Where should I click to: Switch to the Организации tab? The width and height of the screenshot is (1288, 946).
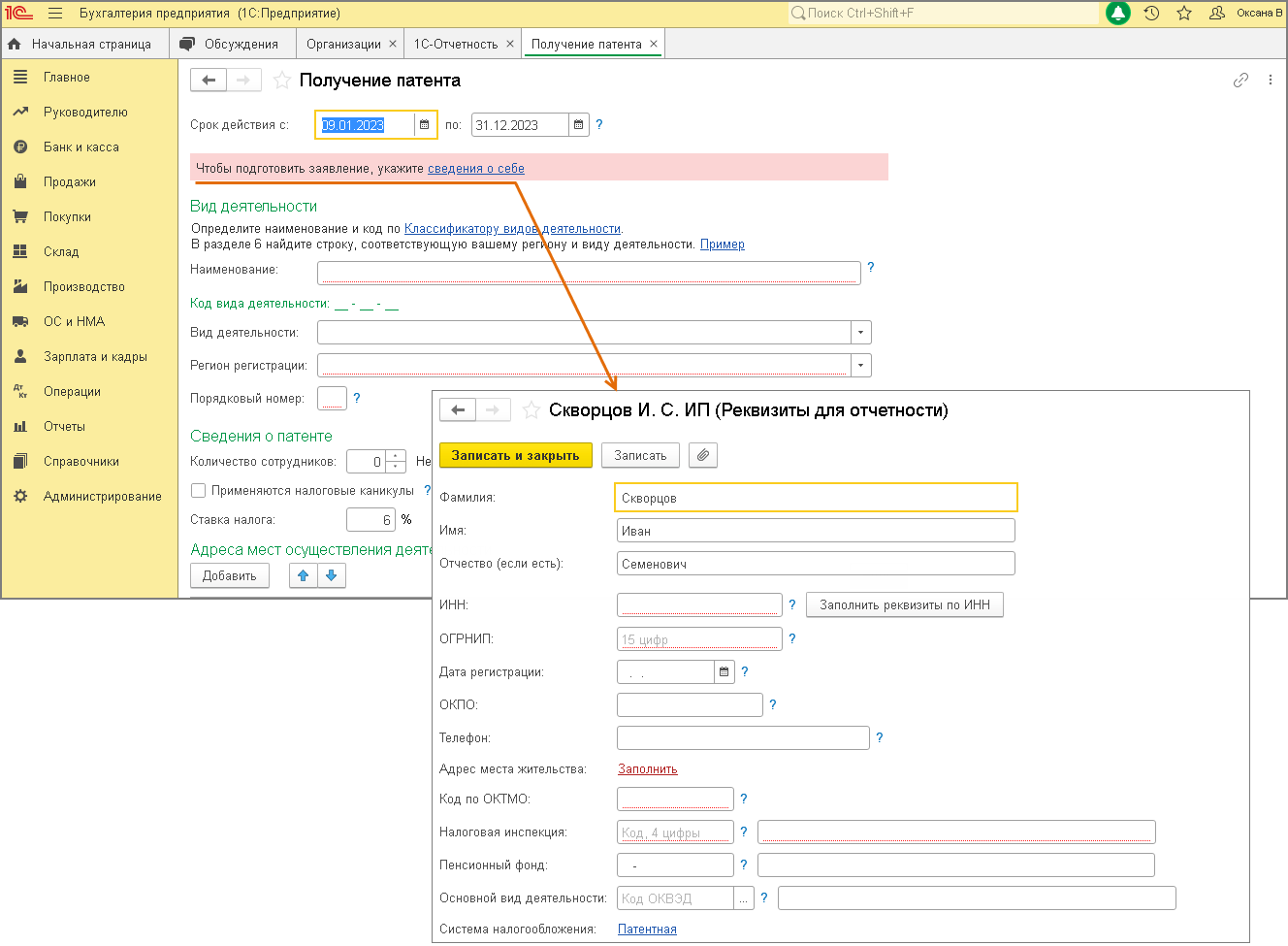pyautogui.click(x=343, y=44)
